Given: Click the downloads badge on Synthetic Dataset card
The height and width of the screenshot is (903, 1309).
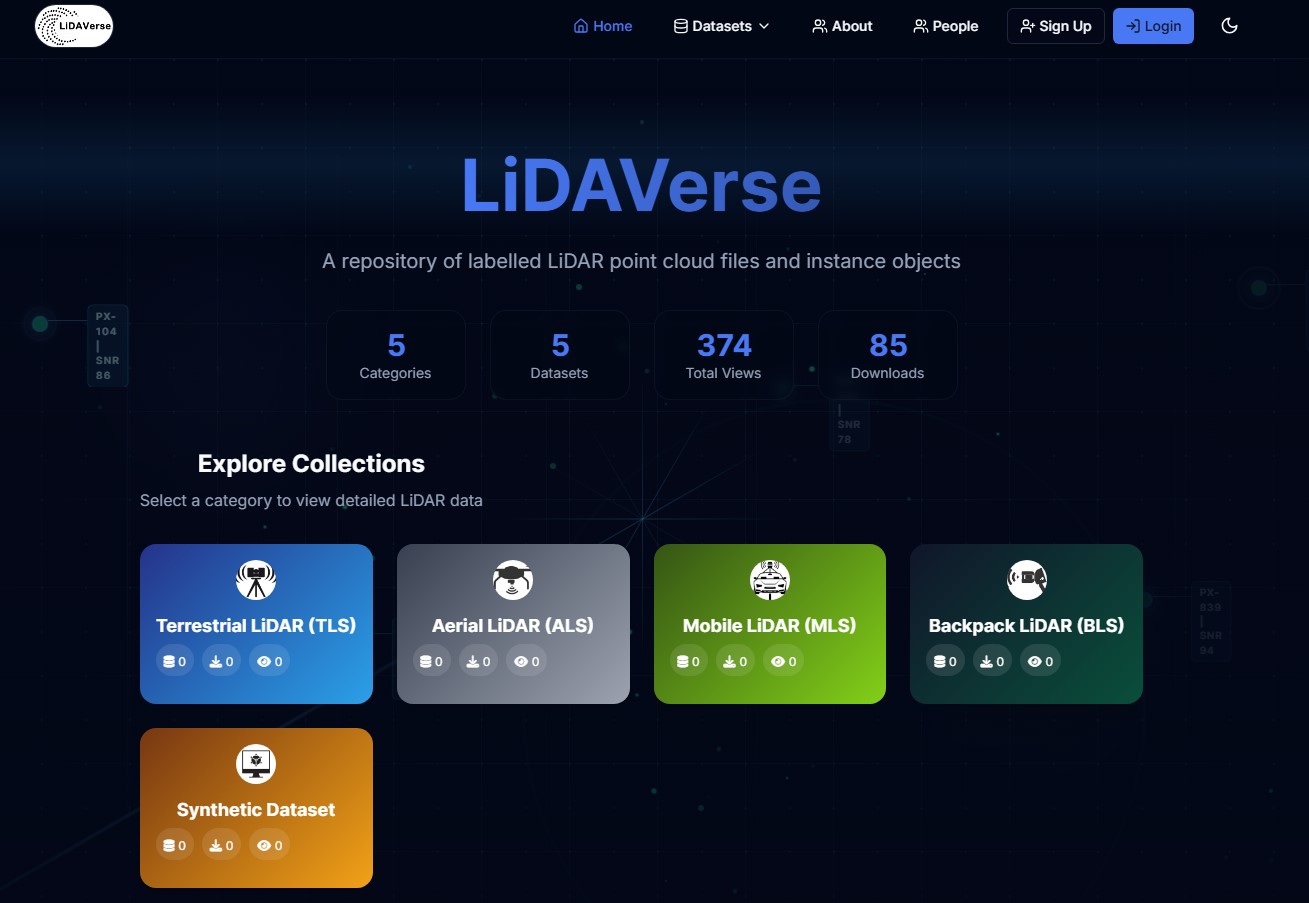Looking at the screenshot, I should click(222, 845).
